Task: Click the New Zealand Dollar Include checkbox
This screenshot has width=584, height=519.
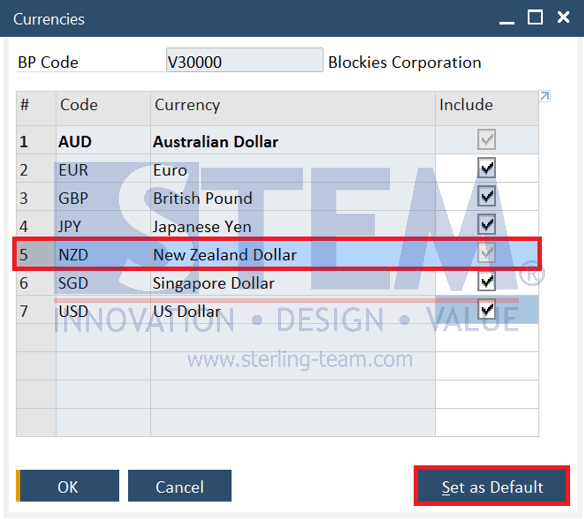Action: 486,253
